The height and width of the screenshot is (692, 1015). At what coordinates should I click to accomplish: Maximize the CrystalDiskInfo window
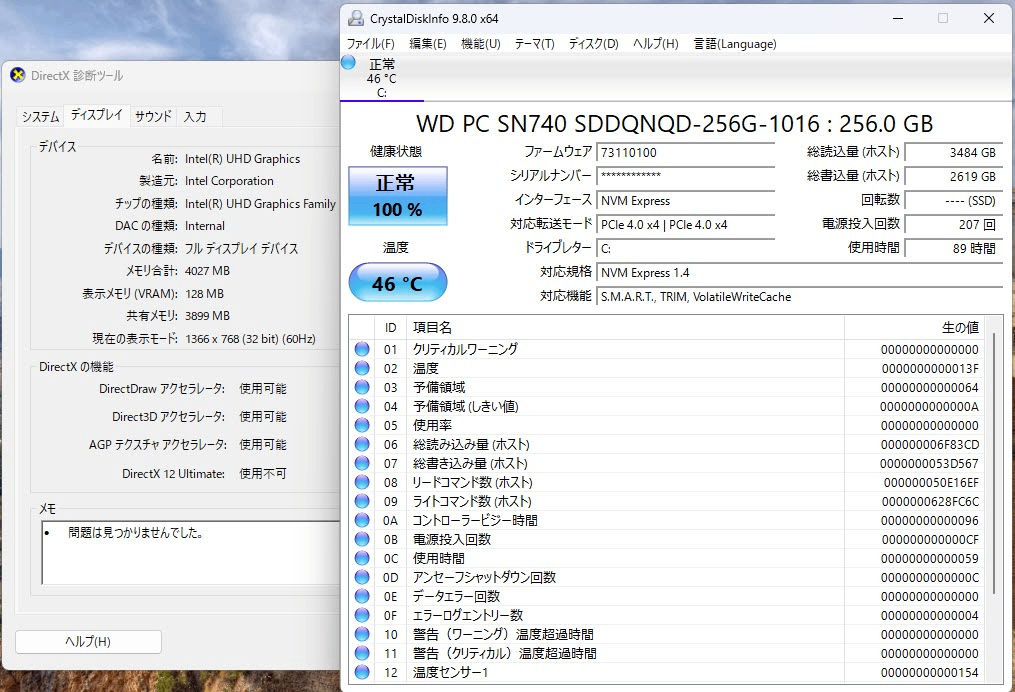tap(943, 18)
